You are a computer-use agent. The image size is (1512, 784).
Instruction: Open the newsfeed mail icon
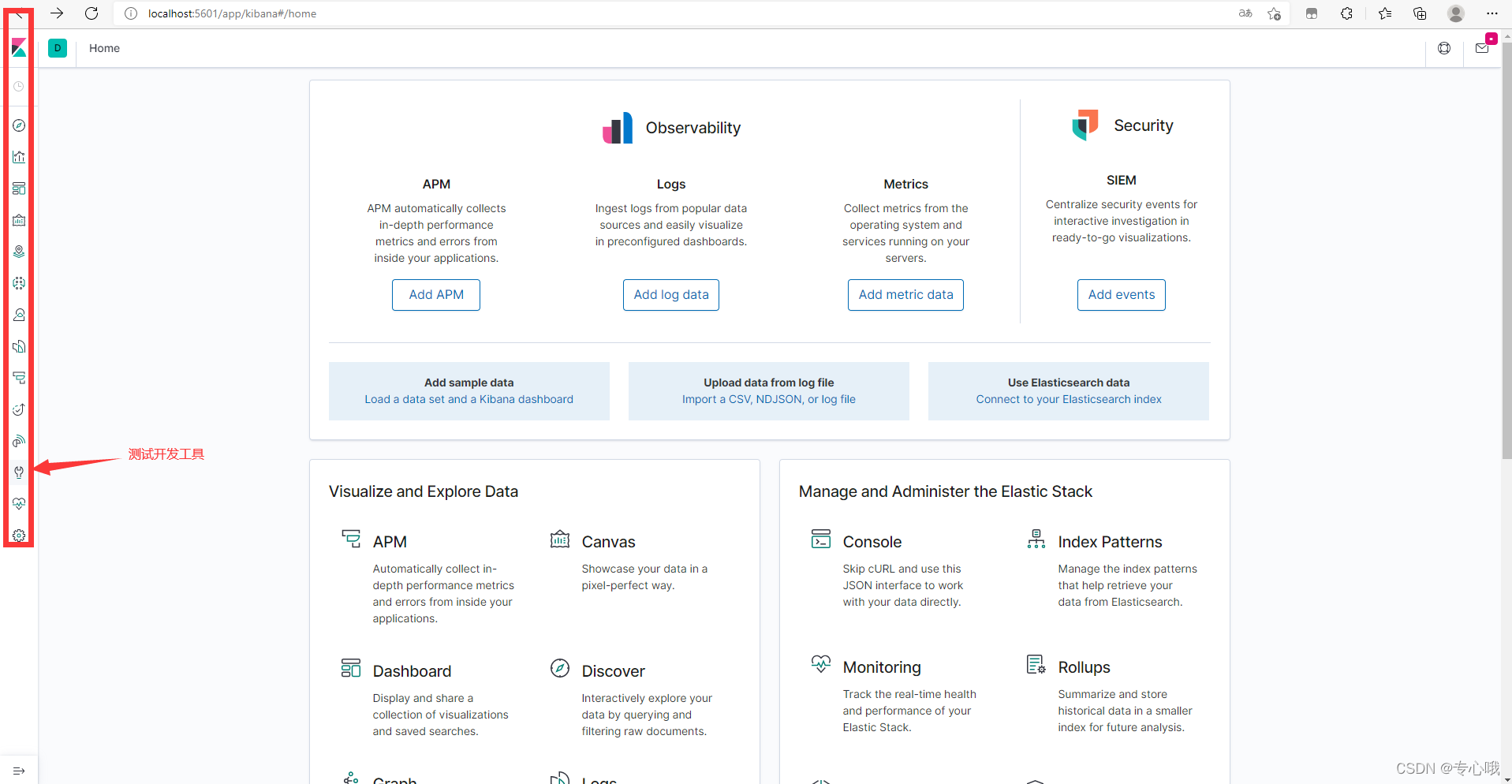click(x=1482, y=48)
